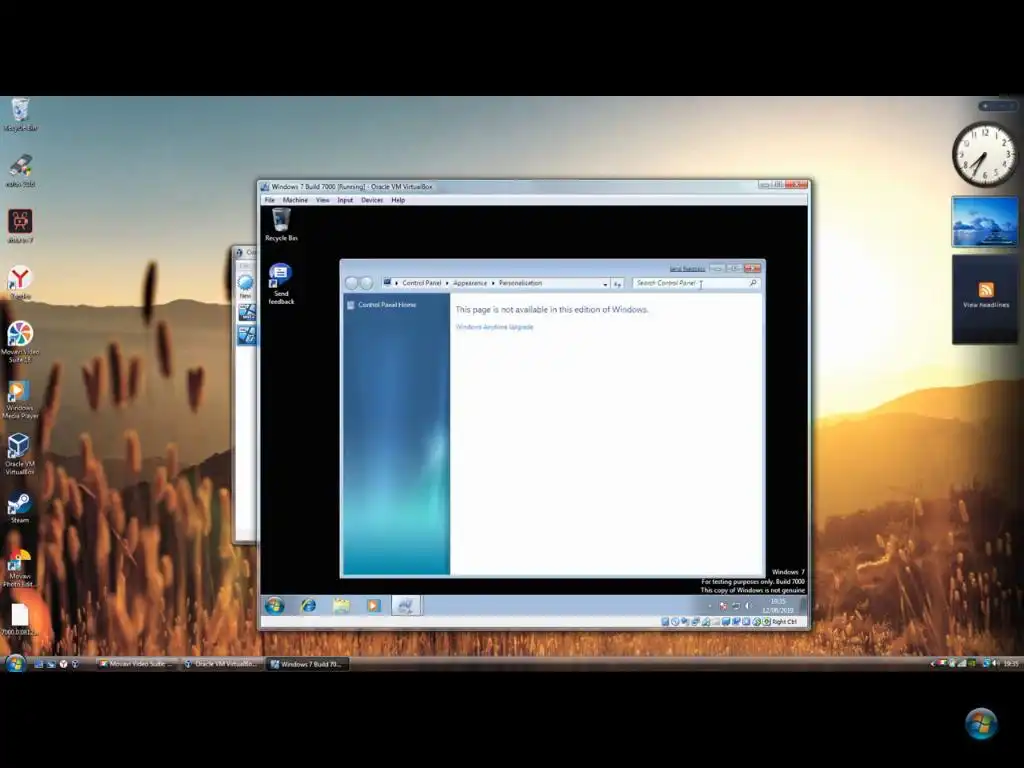This screenshot has height=768, width=1024.
Task: Select host Recycle Bin desktop icon
Action: pos(20,115)
